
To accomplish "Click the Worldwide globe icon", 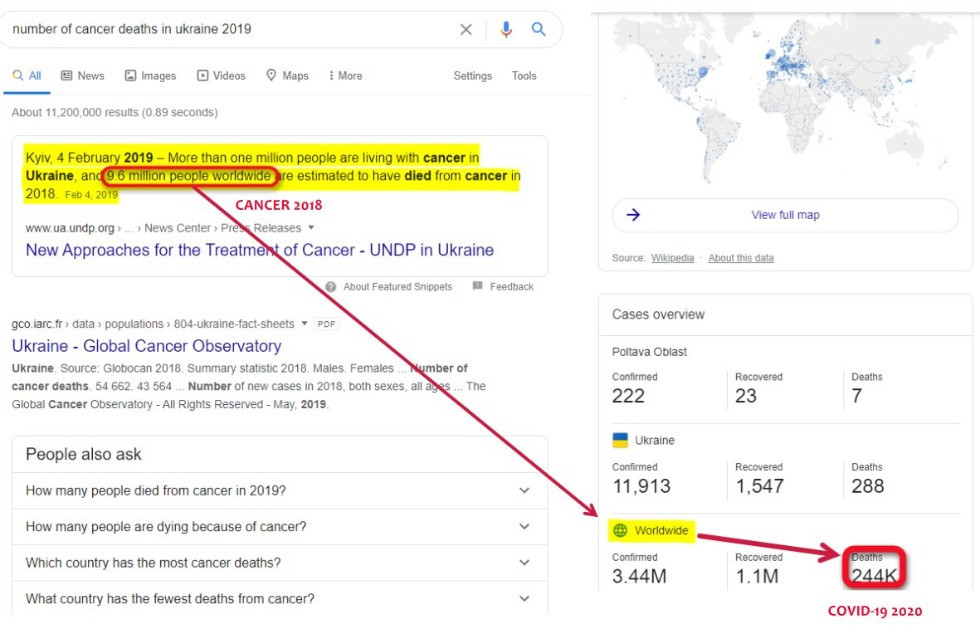I will tap(620, 530).
